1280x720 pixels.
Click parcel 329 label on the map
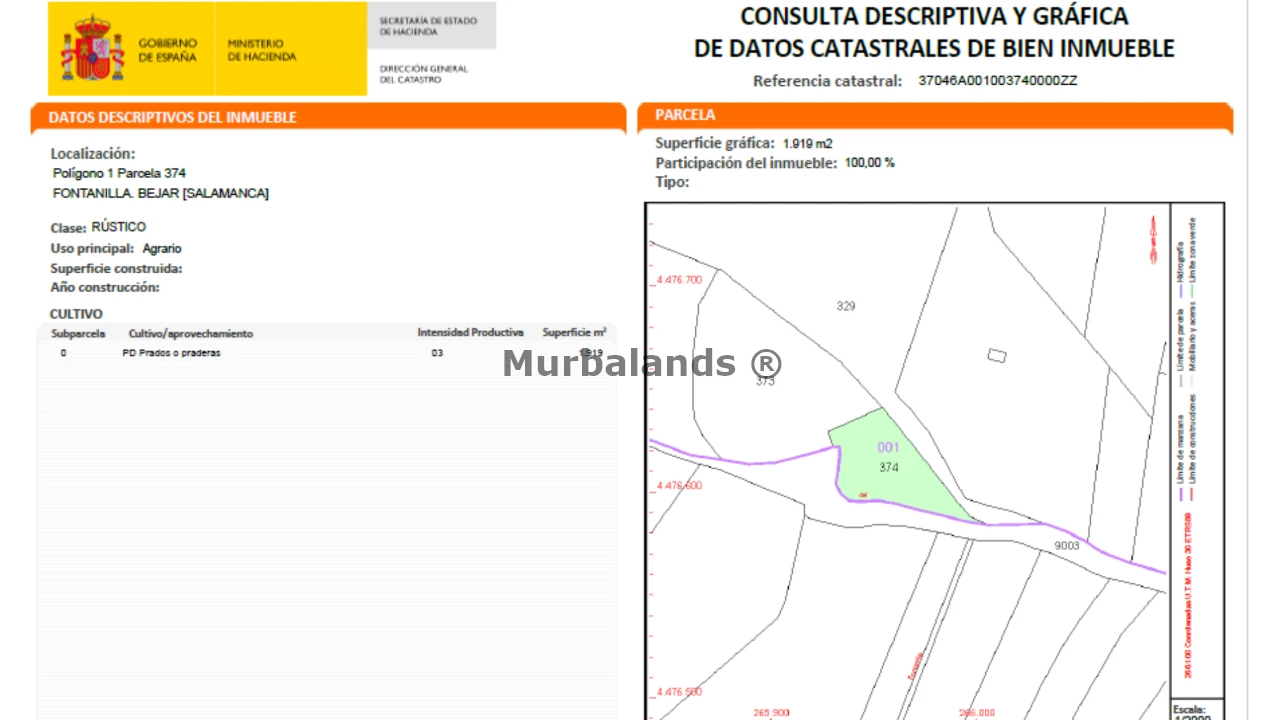click(x=846, y=306)
